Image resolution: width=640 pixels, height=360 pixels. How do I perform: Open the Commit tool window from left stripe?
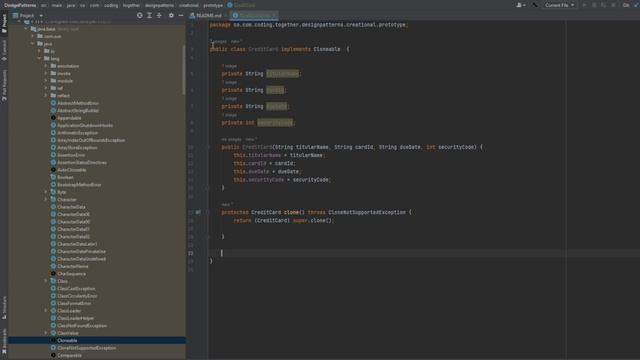[4, 50]
